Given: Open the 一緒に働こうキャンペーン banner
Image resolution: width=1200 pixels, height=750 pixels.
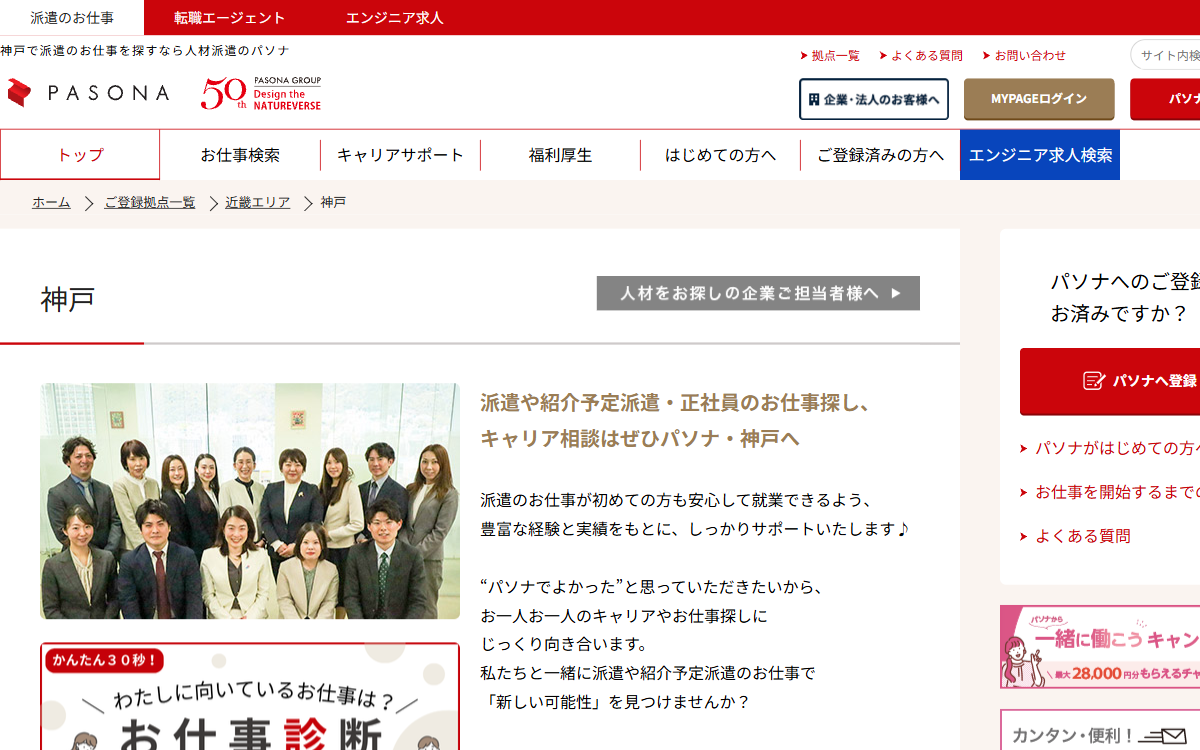Looking at the screenshot, I should 1100,647.
